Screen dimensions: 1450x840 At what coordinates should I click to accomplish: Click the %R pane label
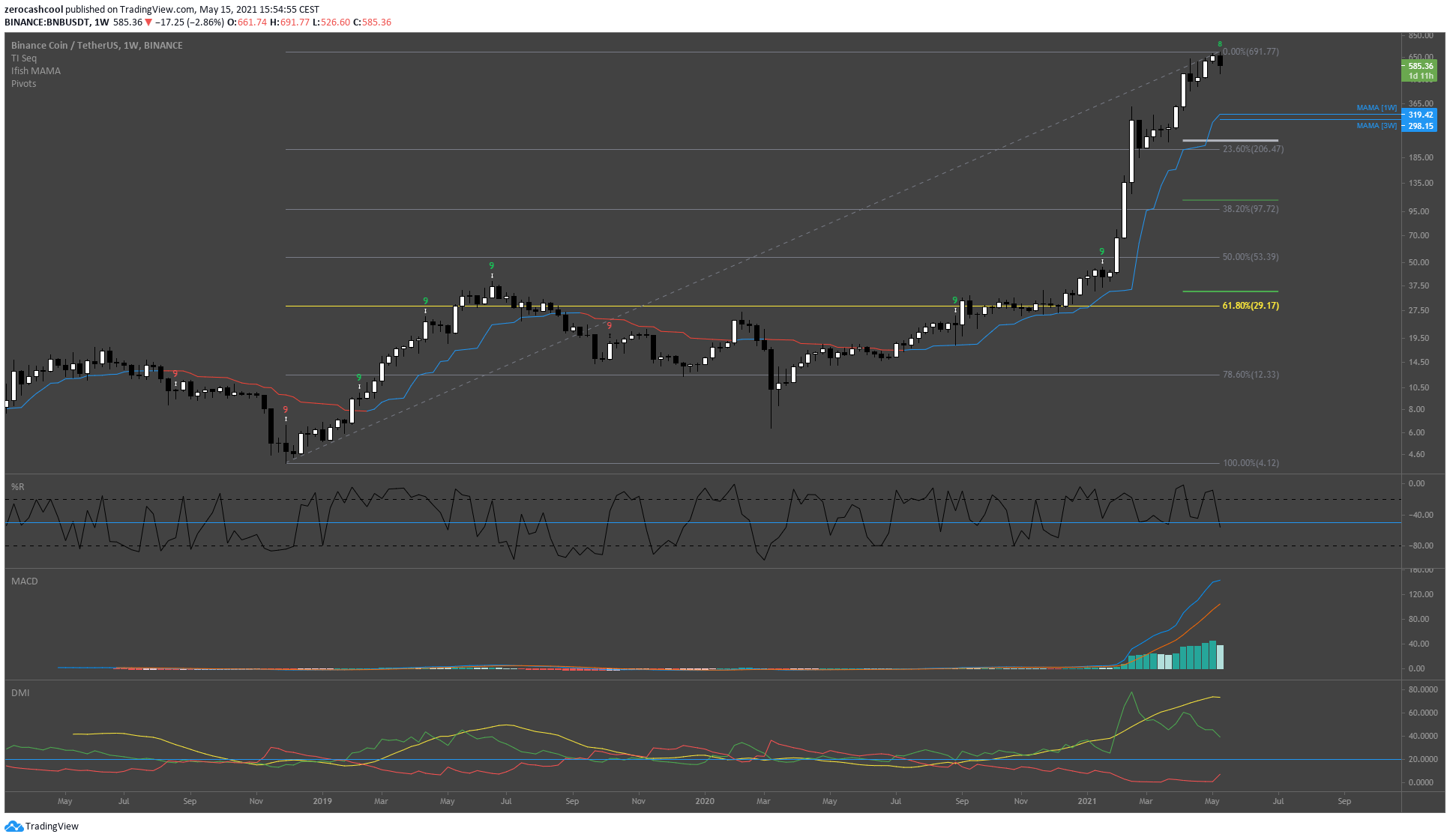tap(18, 487)
